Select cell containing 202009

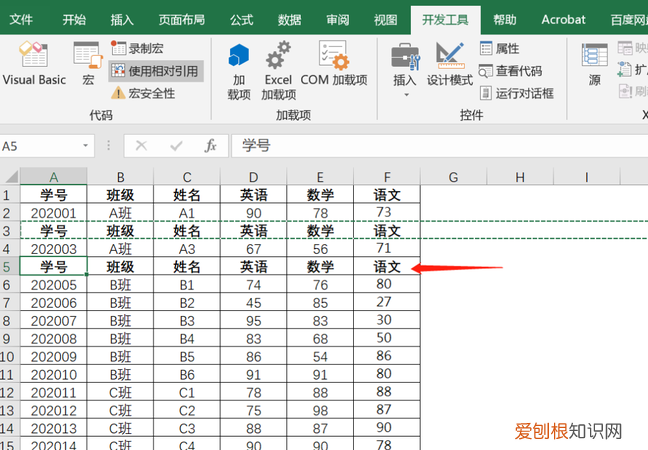54,356
